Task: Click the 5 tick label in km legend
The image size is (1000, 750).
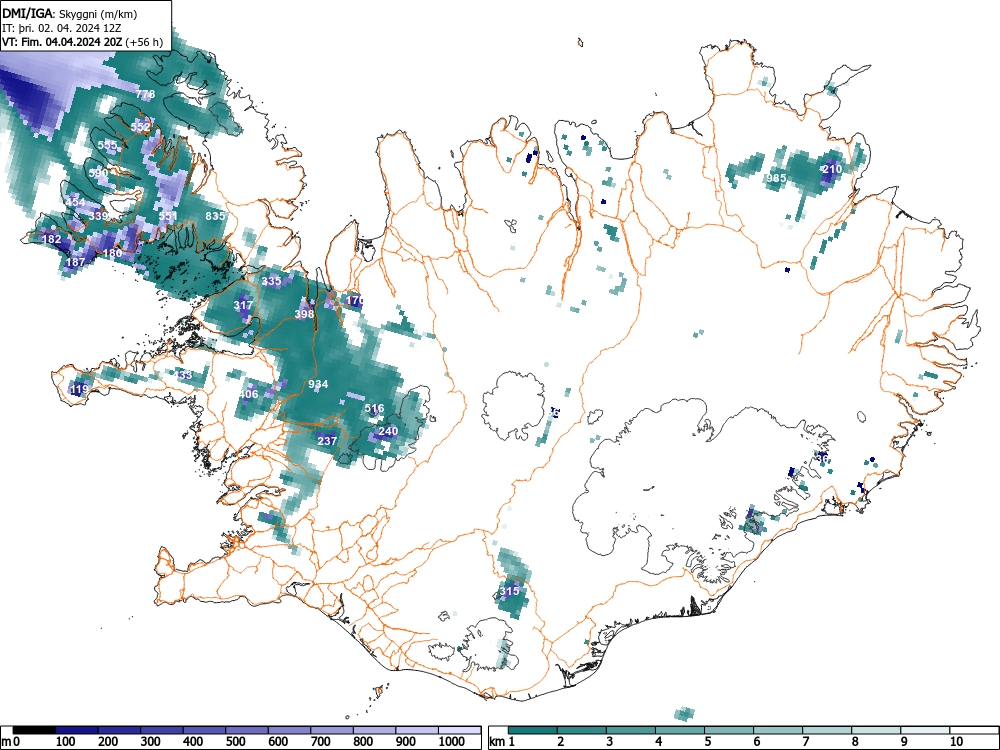Action: pos(708,742)
